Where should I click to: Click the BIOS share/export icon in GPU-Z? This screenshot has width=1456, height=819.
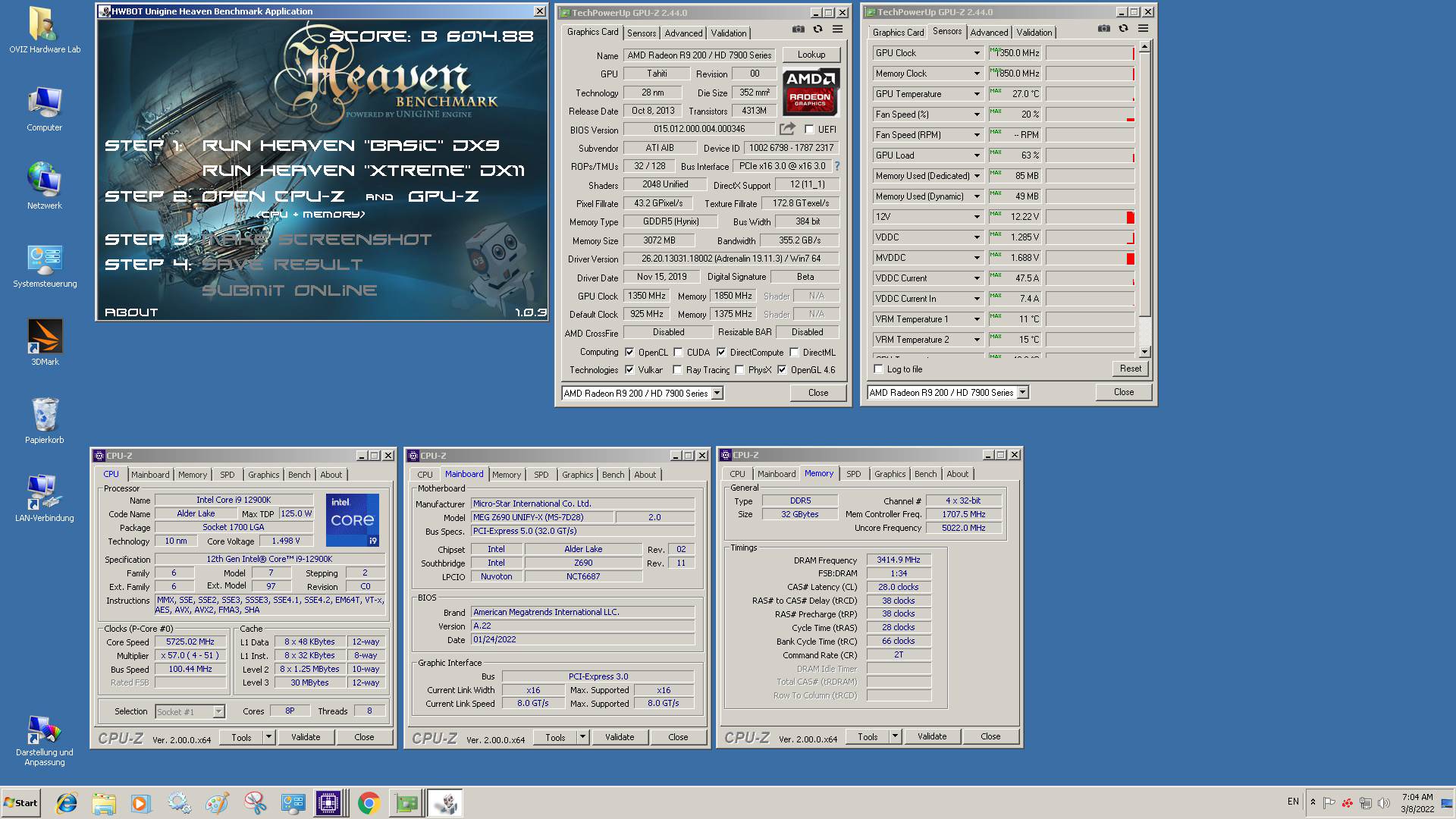point(788,129)
